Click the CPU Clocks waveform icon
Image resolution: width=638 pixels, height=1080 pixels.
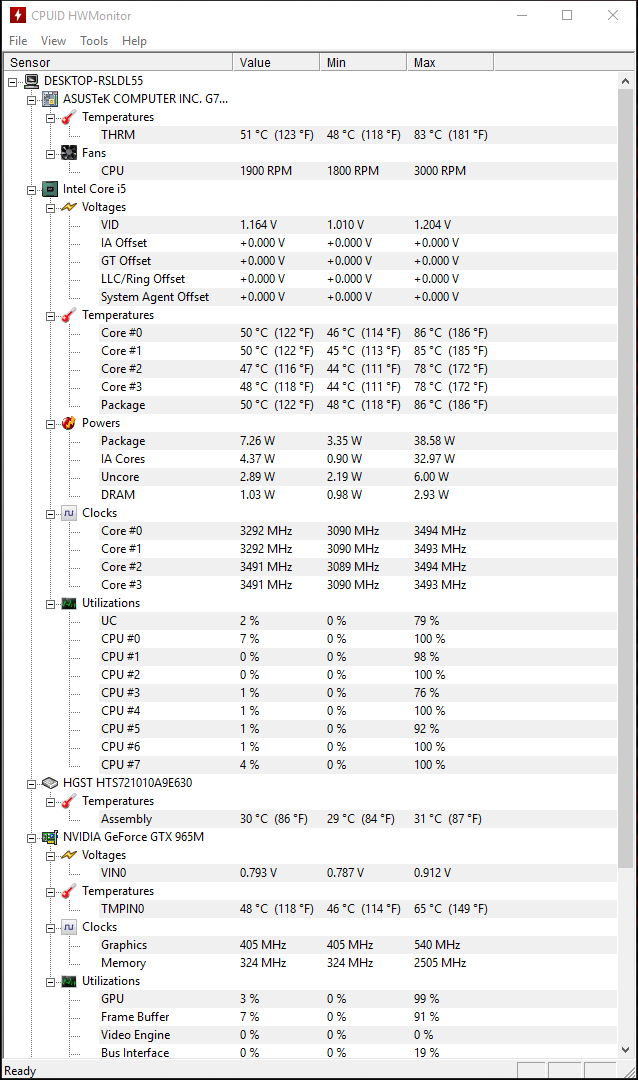point(68,513)
